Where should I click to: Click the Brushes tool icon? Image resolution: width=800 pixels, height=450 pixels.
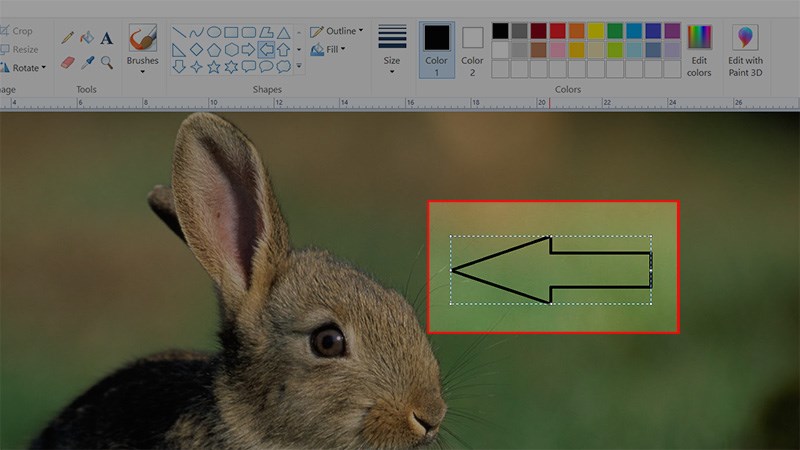[x=142, y=38]
